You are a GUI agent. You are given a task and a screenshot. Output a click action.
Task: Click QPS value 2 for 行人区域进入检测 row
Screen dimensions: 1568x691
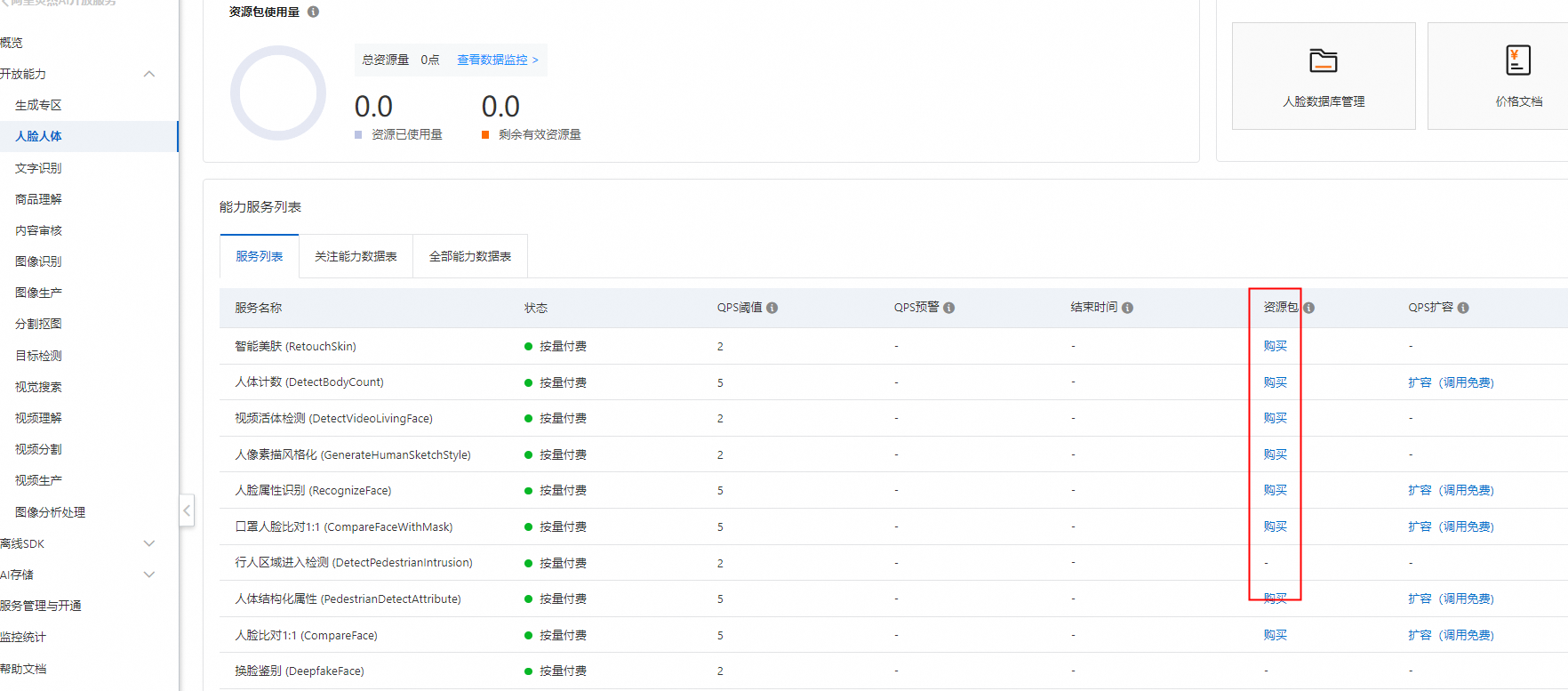click(x=720, y=564)
